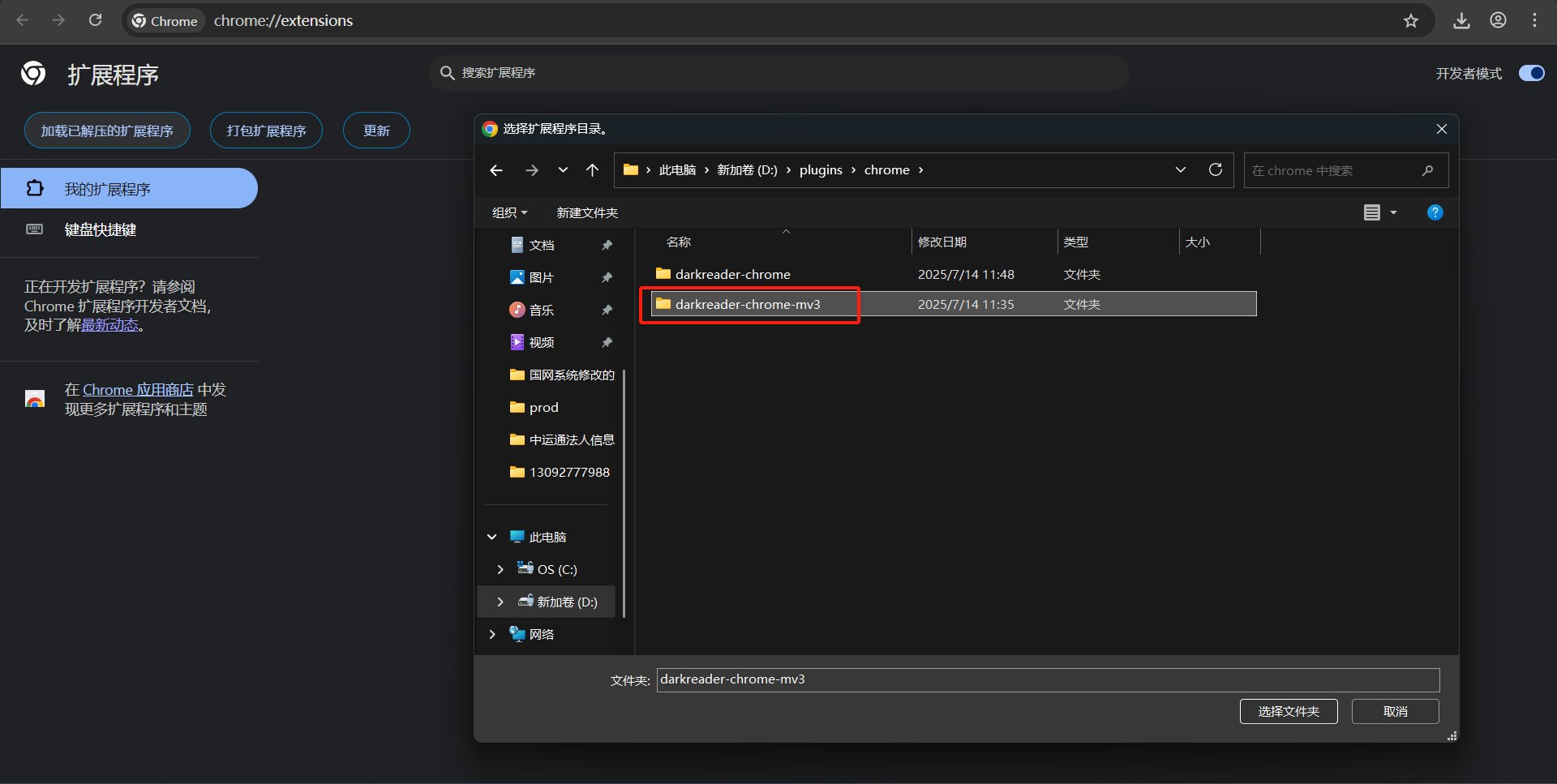Select OS (C:) drive in tree
1557x784 pixels.
(548, 569)
